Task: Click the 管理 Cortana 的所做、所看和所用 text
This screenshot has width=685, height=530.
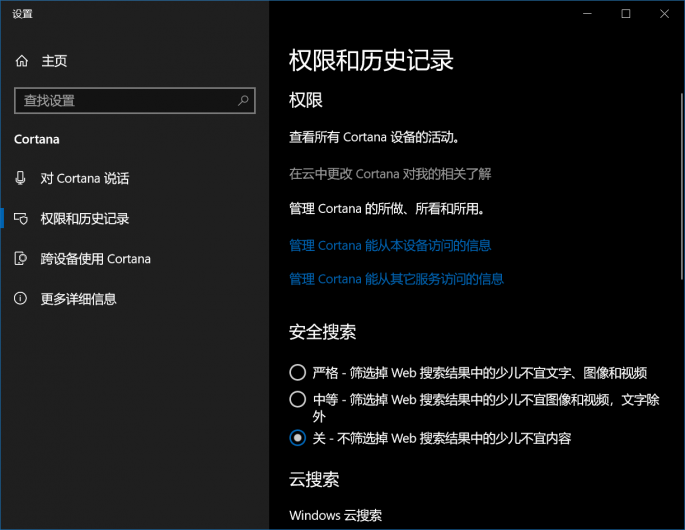Action: [387, 209]
